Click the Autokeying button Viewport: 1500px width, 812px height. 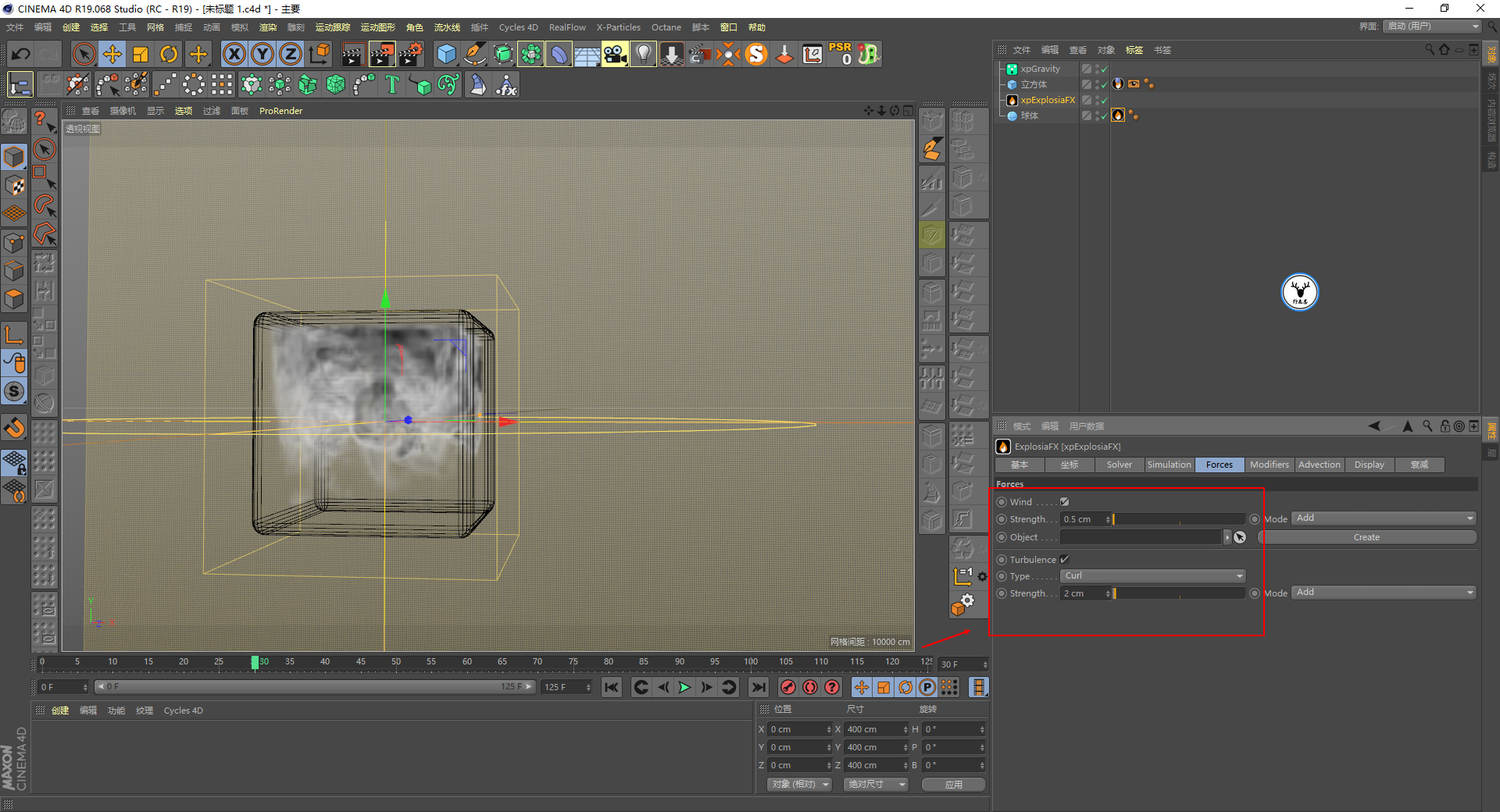coord(810,687)
